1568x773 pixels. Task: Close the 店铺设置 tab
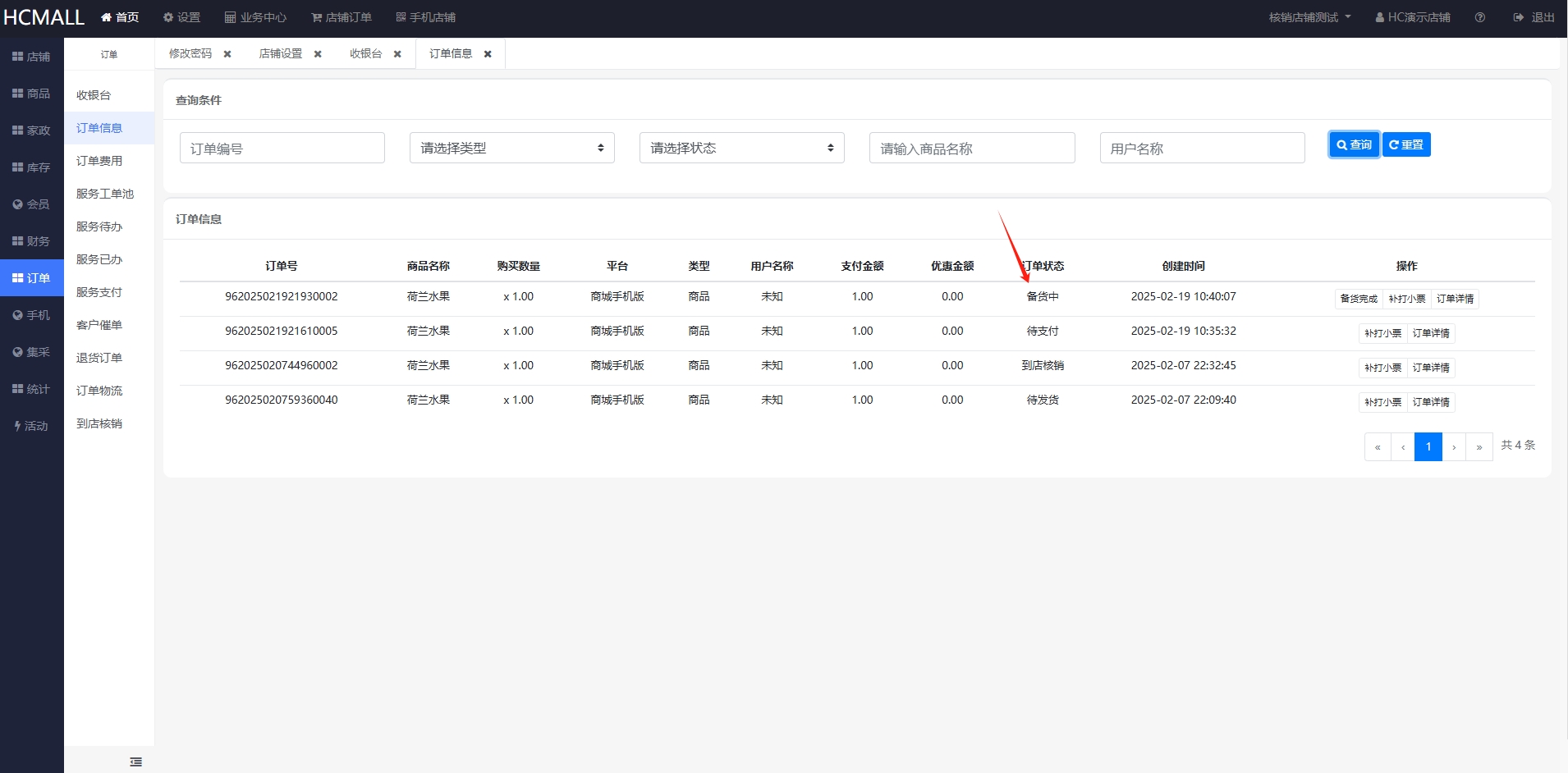pos(318,54)
